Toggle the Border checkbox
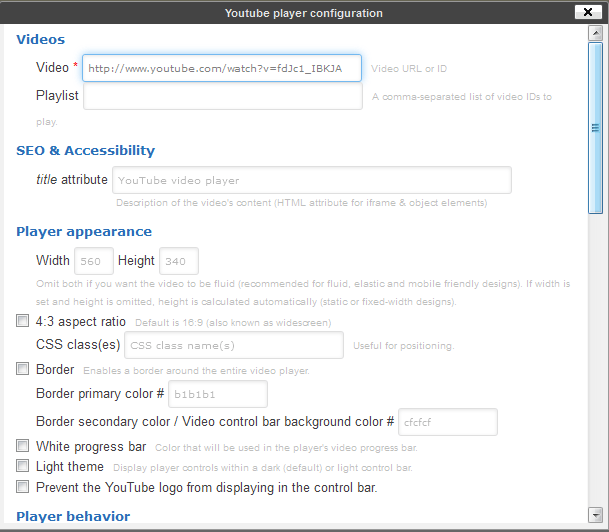 click(23, 369)
